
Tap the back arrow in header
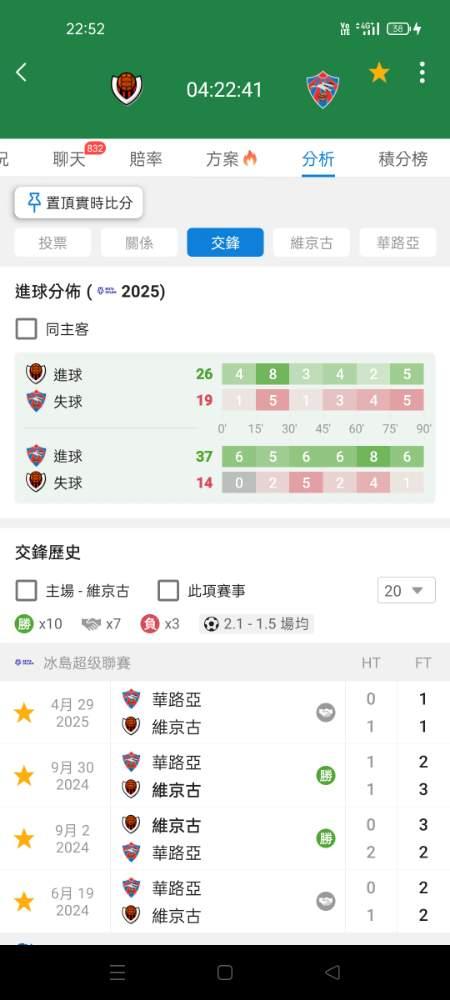pos(21,72)
